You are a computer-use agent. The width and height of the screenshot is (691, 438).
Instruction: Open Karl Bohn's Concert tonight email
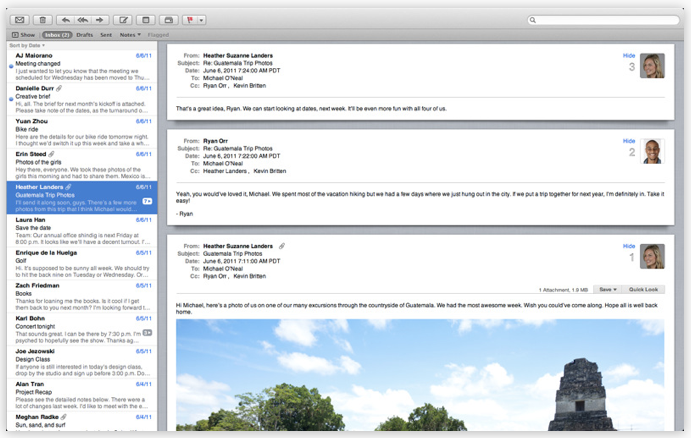pos(82,329)
